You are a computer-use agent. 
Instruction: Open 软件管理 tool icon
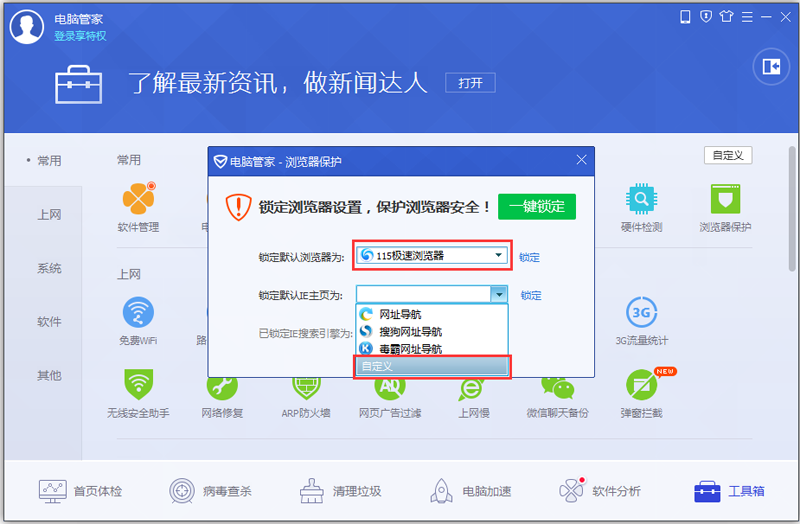coord(138,199)
